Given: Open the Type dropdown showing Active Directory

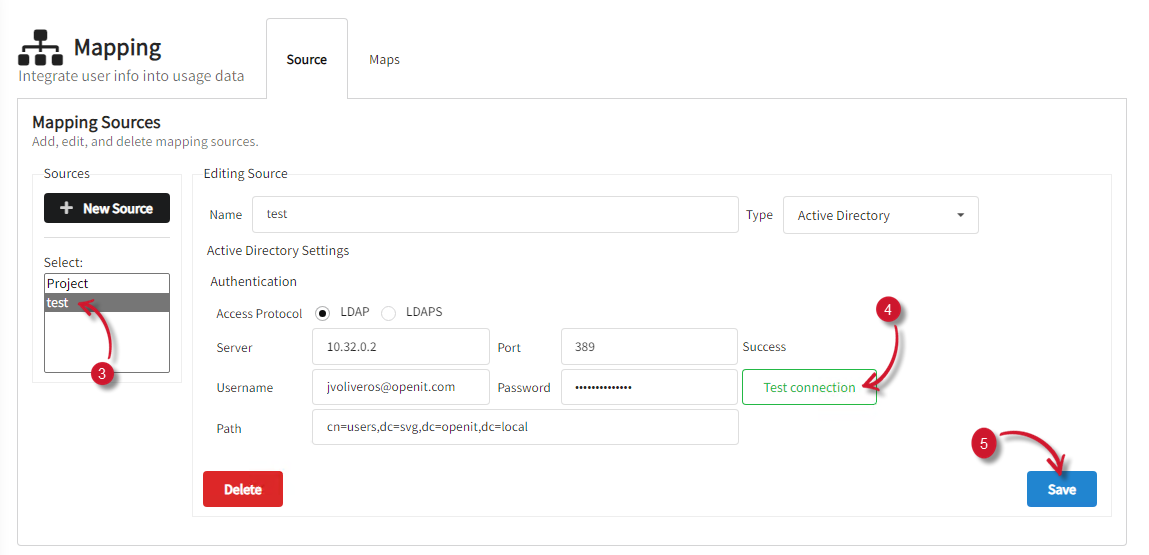Looking at the screenshot, I should pos(881,216).
